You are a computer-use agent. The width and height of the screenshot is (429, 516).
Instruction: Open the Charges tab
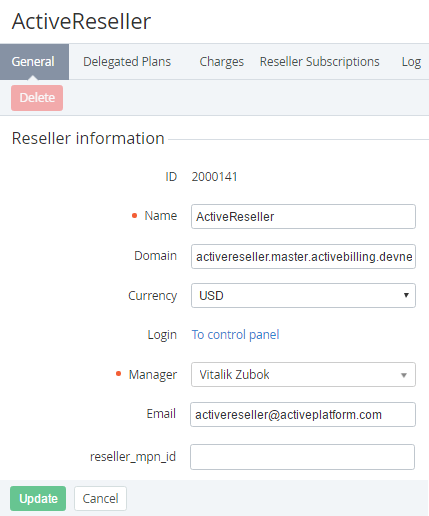pos(222,62)
